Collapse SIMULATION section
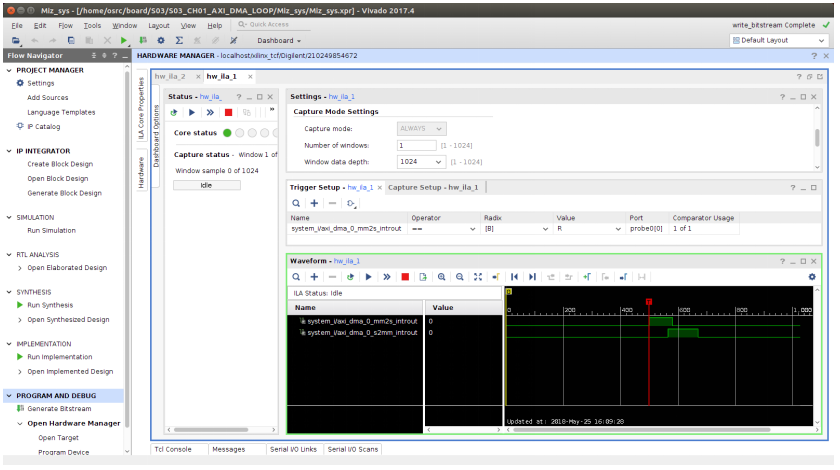 [9, 218]
